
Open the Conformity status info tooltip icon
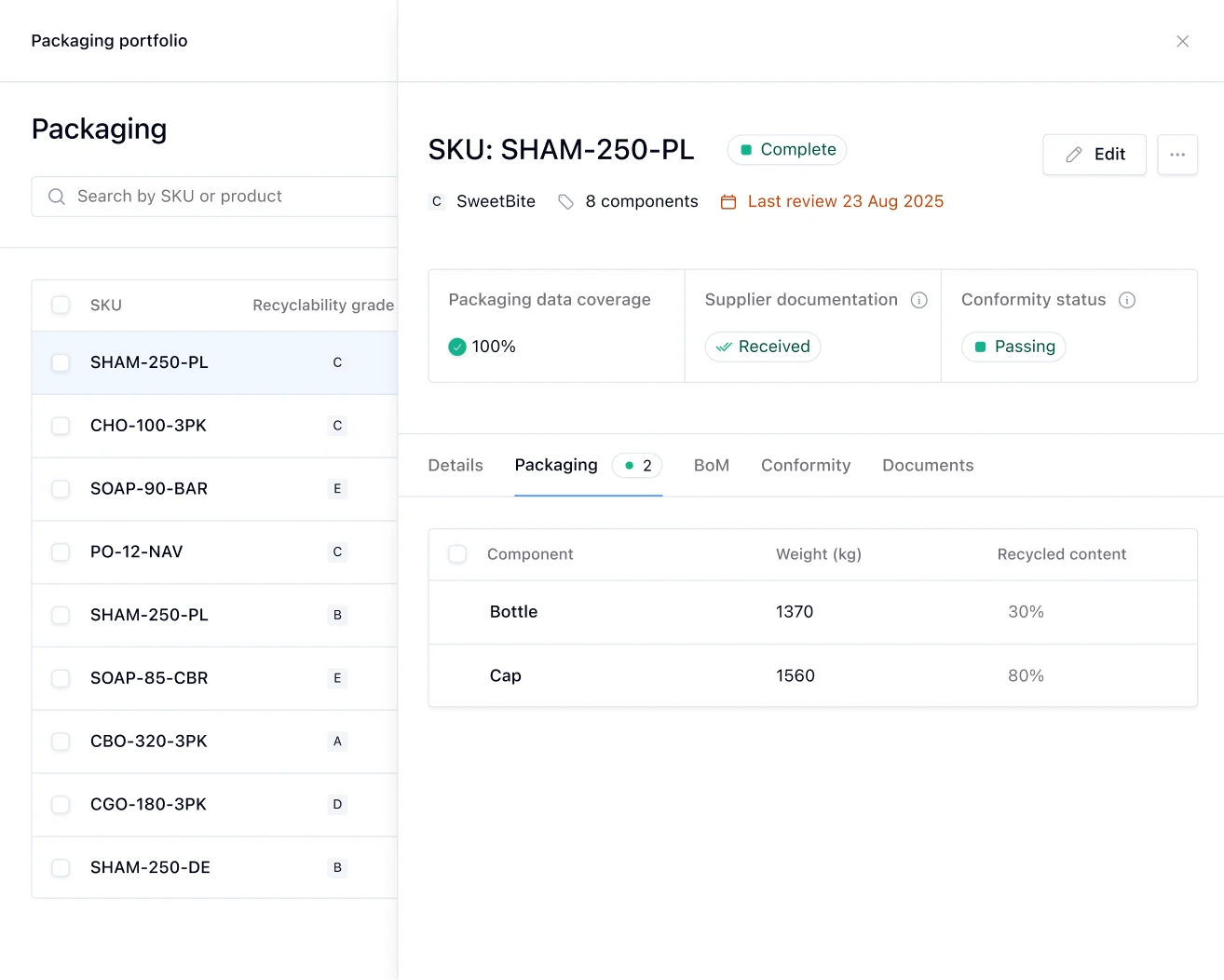coord(1127,300)
